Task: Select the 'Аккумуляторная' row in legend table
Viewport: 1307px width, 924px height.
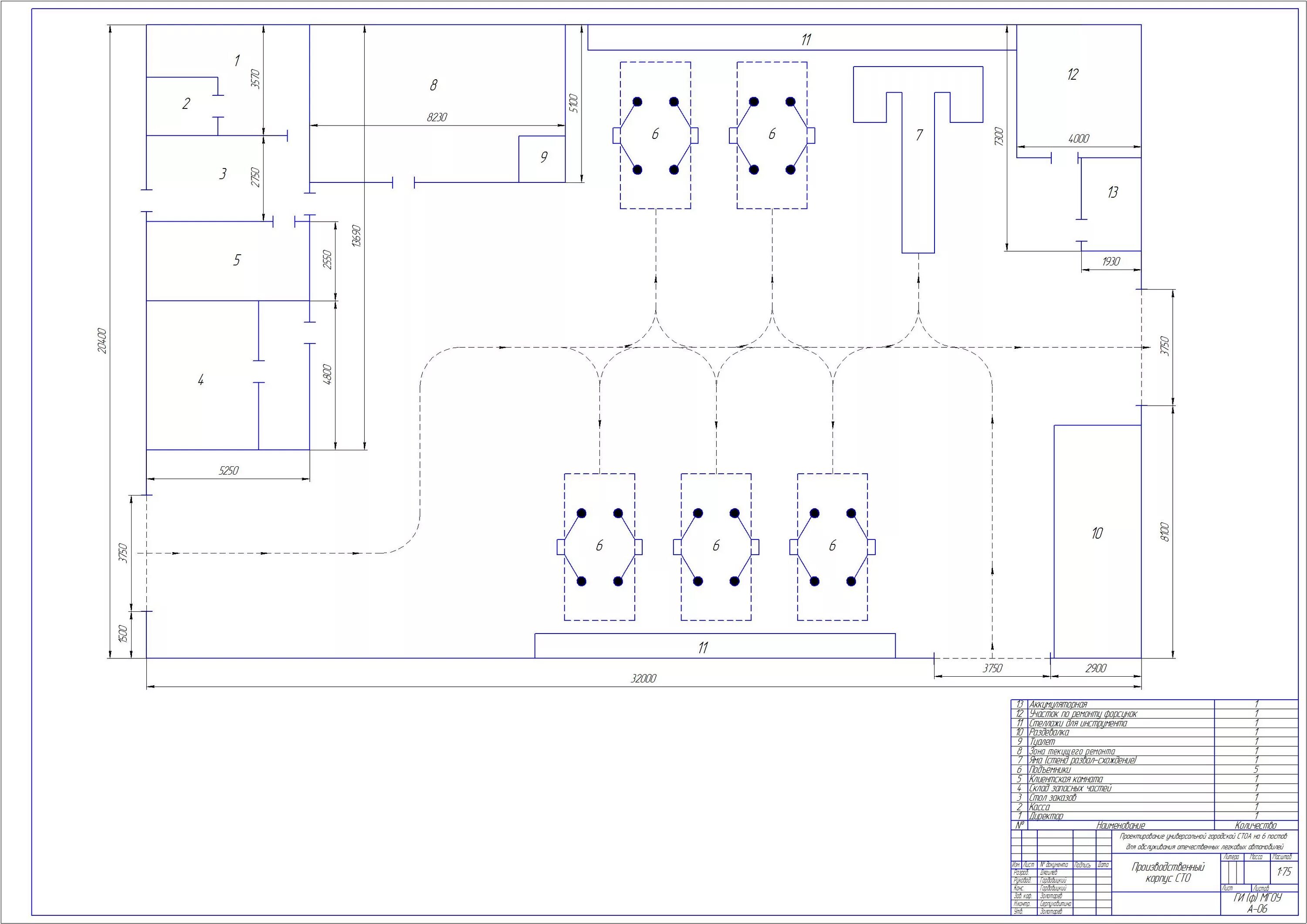Action: tap(1059, 705)
